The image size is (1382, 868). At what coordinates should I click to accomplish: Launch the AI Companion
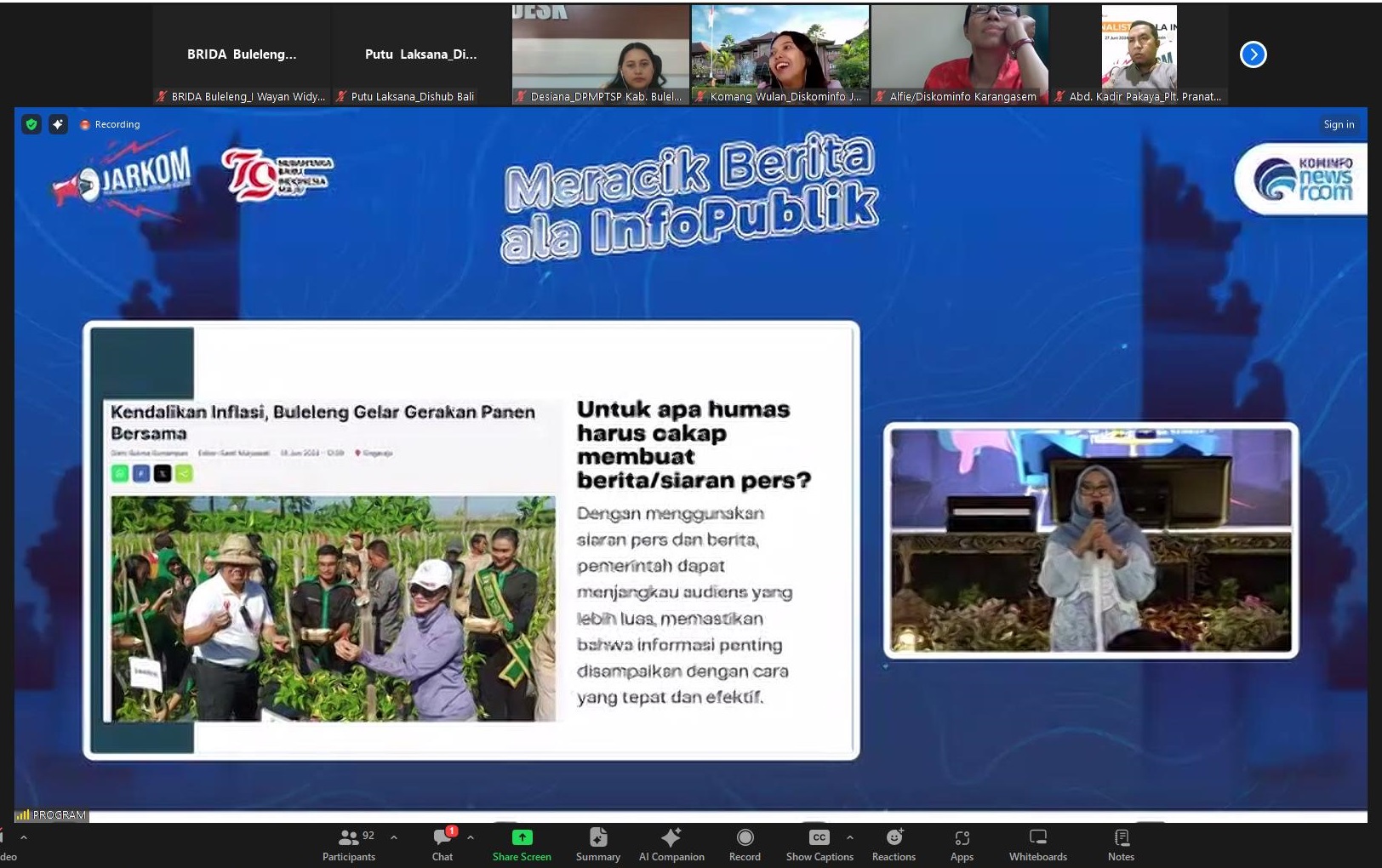(x=671, y=845)
